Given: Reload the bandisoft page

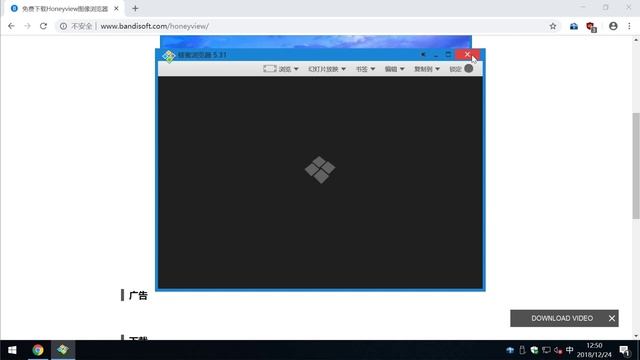Looking at the screenshot, I should click(x=43, y=26).
